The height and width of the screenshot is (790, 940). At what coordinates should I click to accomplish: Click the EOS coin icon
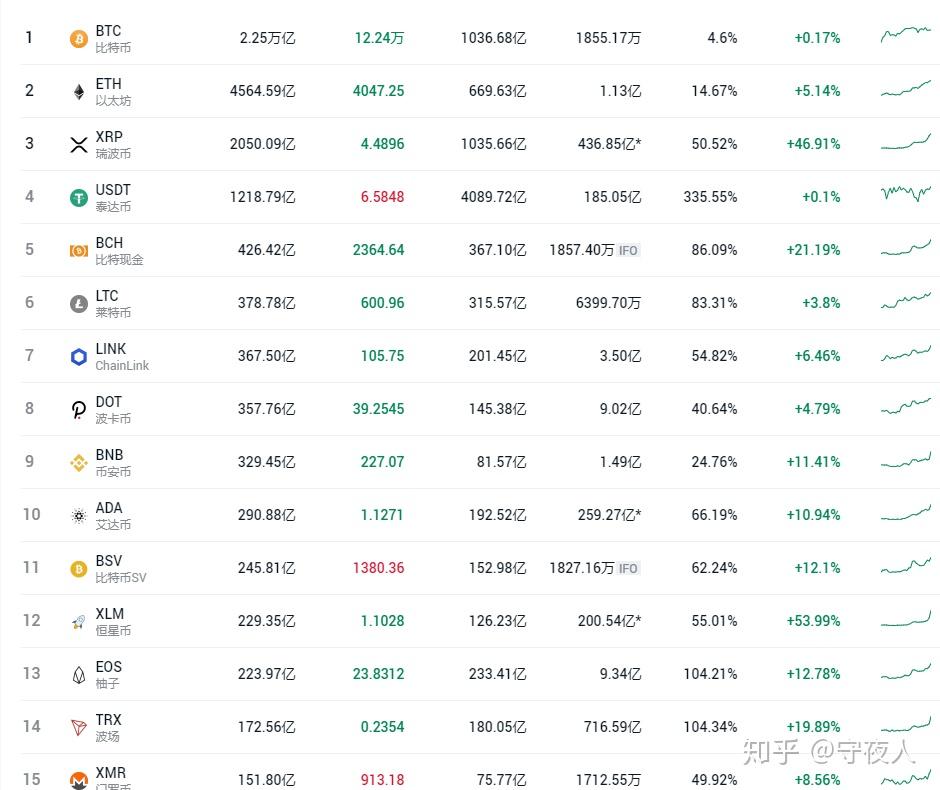[78, 675]
